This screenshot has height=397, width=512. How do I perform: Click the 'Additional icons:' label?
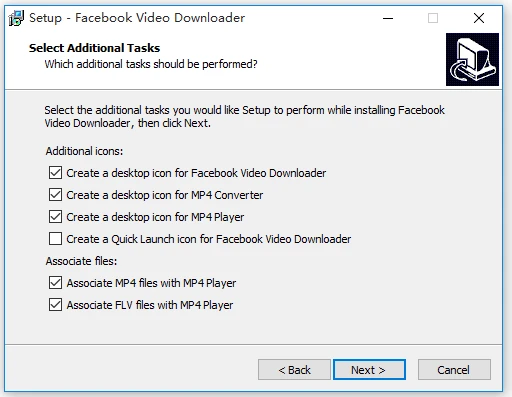[84, 151]
